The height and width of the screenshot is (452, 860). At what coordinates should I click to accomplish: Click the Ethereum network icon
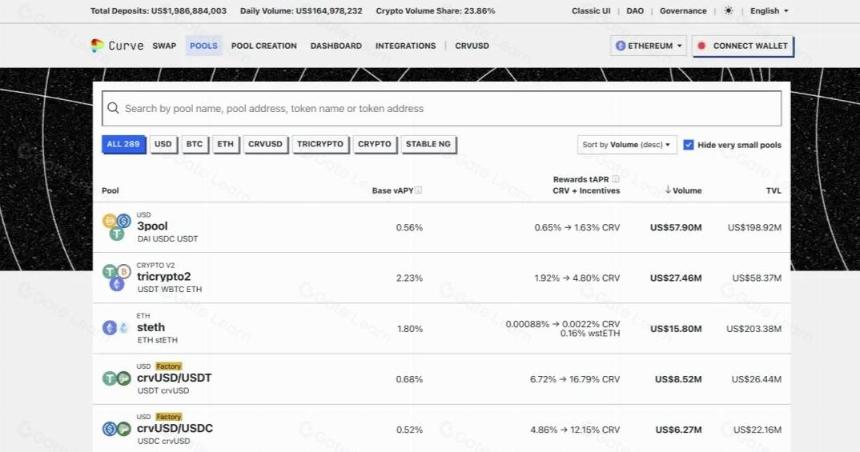click(x=621, y=46)
